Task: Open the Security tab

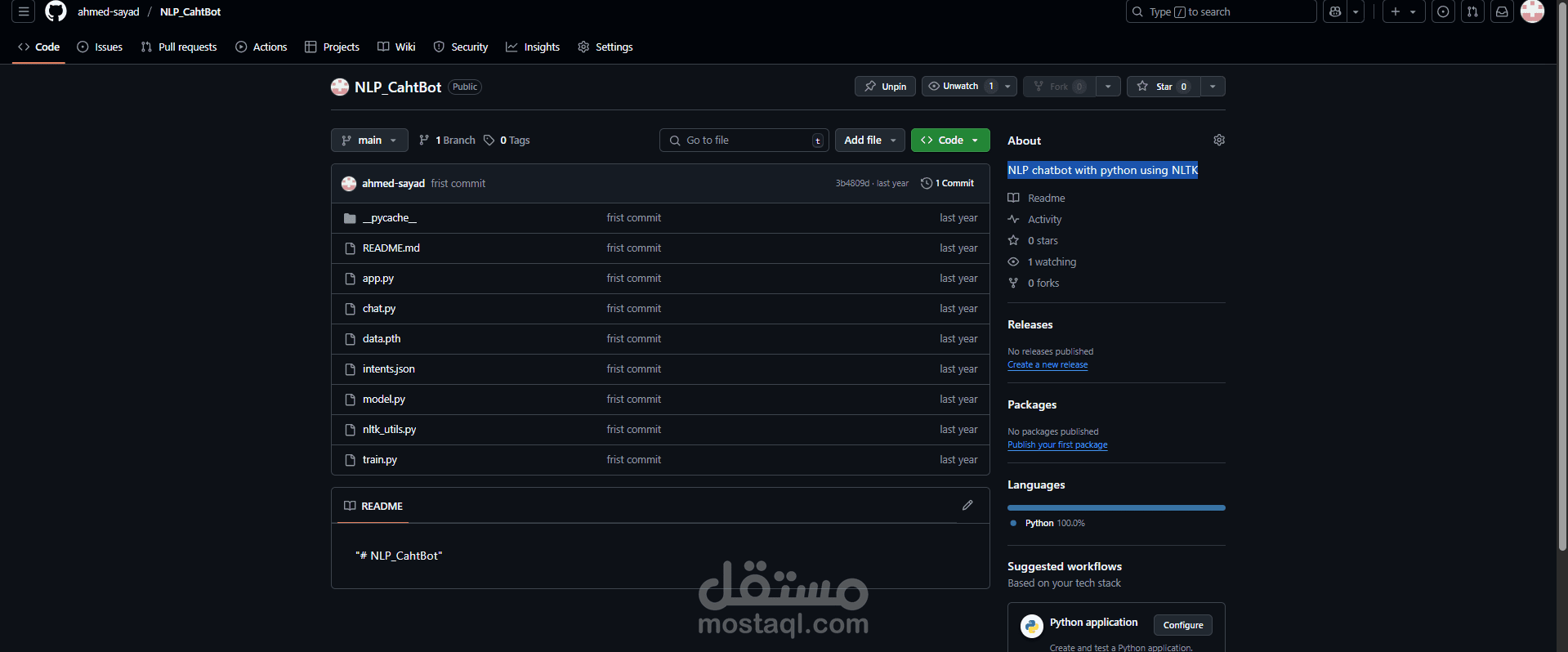Action: [461, 47]
